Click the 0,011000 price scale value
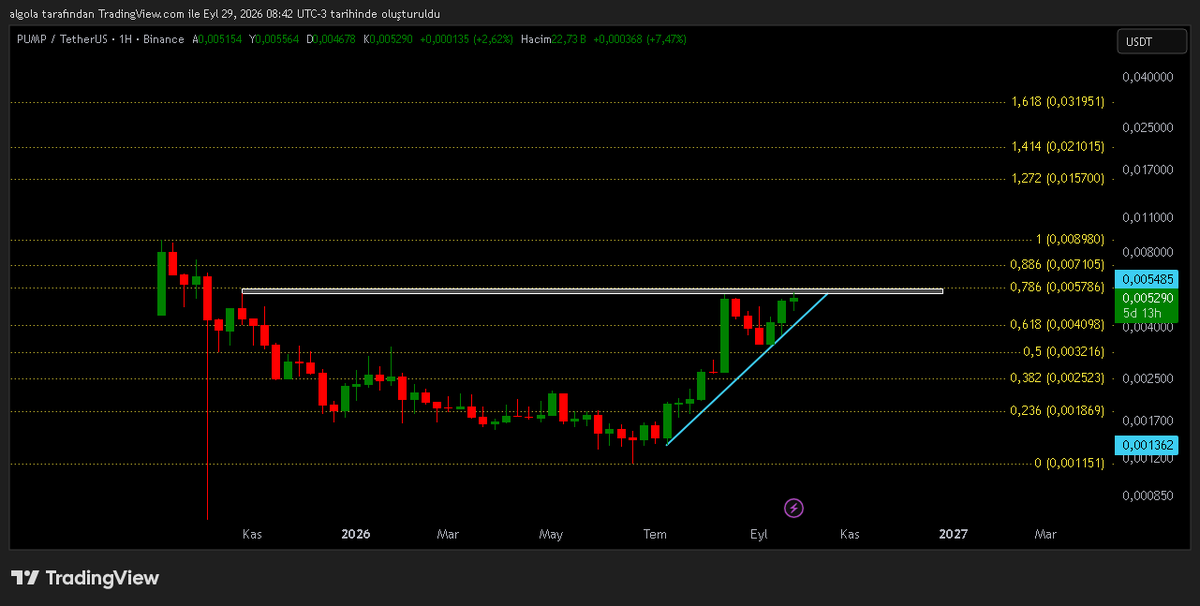Screen dimensions: 1200x606 1146,217
